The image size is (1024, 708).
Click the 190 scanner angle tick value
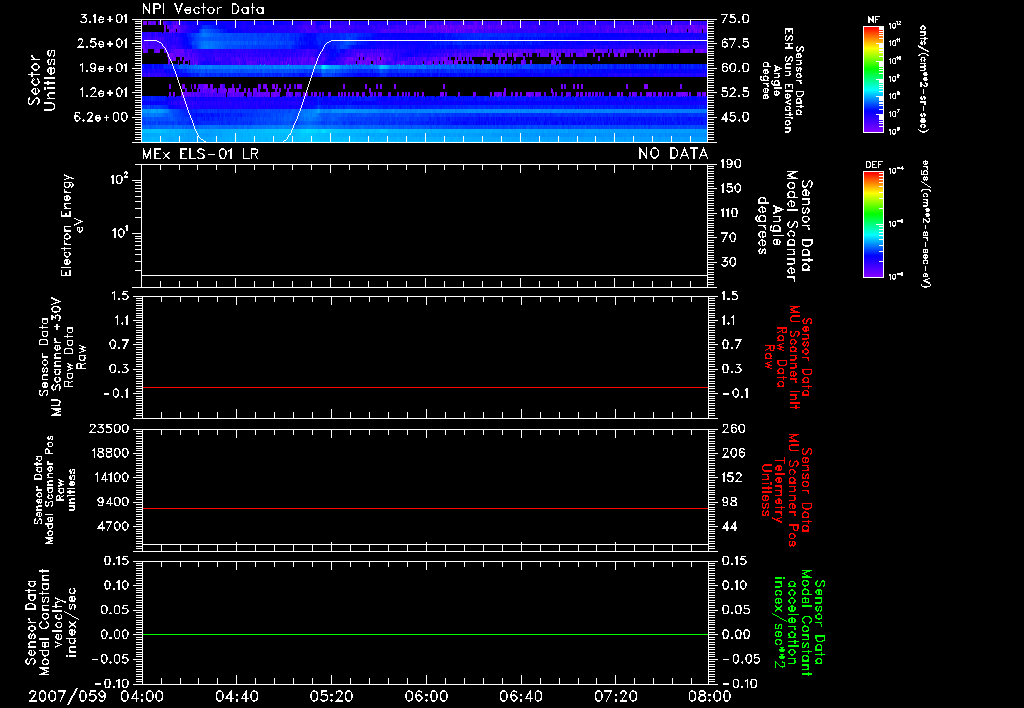(x=731, y=164)
